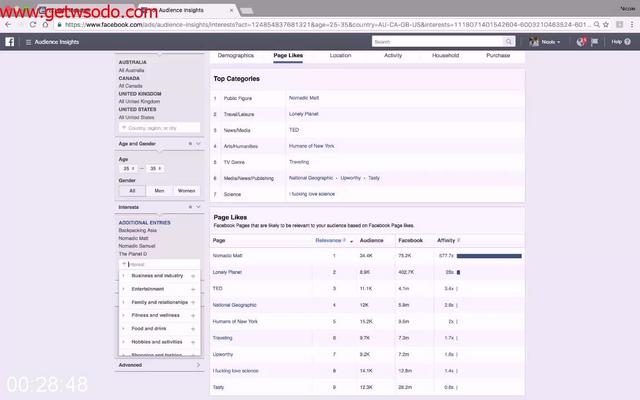This screenshot has width=640, height=400.
Task: Open minimum age dropdown
Action: 128,169
